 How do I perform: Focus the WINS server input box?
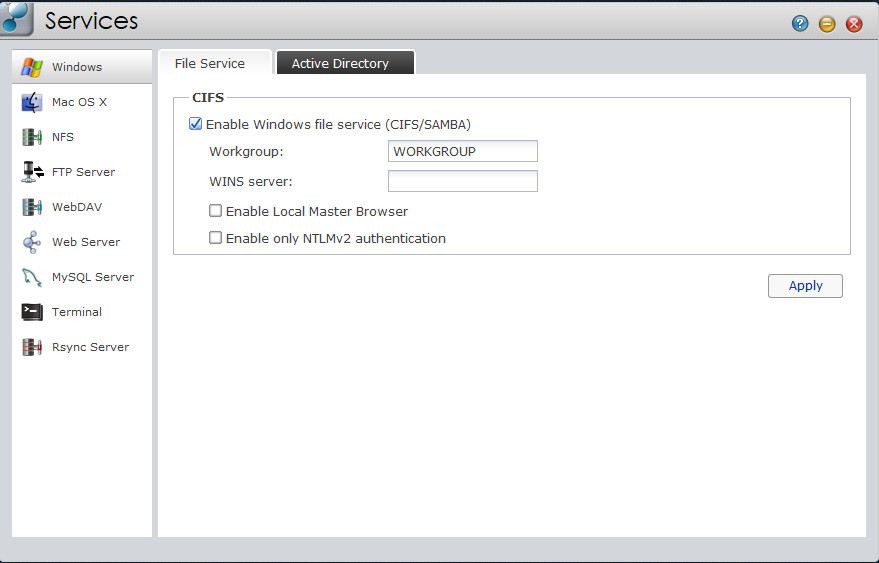click(x=462, y=181)
